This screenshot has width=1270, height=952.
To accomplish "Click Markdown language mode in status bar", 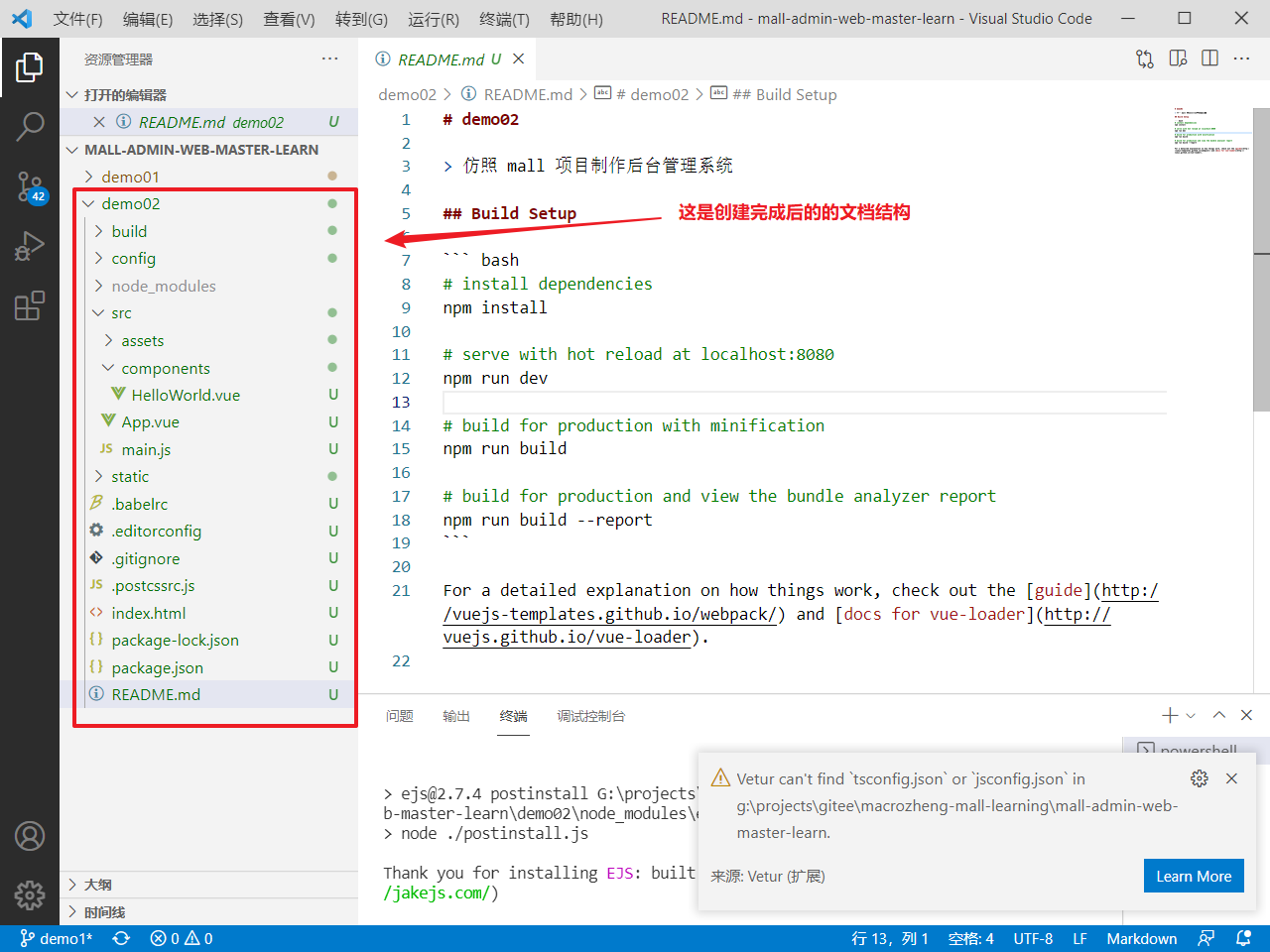I will [1142, 937].
